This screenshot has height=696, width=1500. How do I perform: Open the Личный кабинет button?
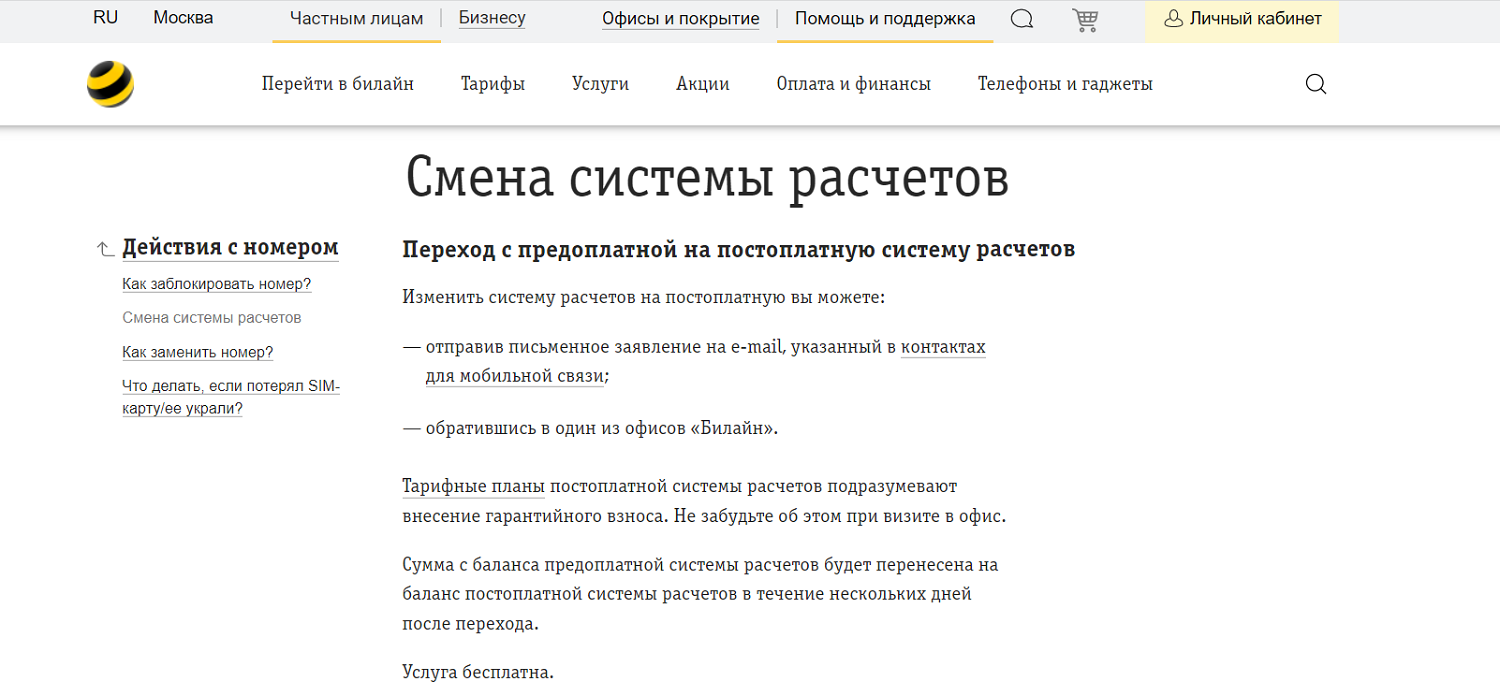(1243, 20)
